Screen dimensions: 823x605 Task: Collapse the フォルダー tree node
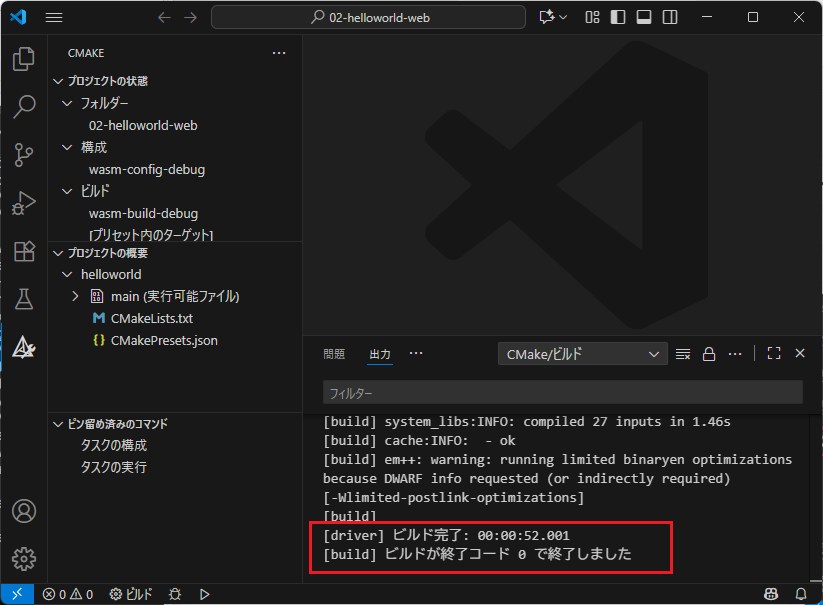(x=67, y=103)
